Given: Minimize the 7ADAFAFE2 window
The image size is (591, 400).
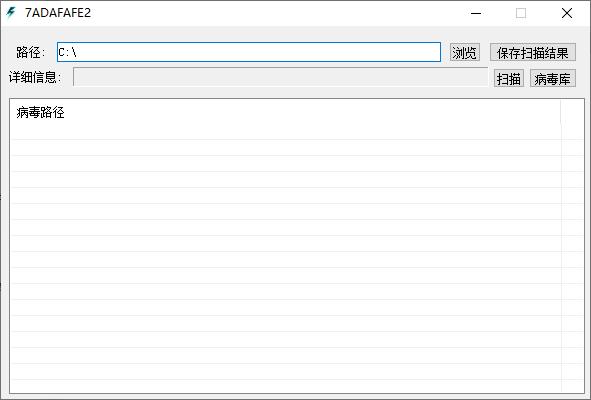Looking at the screenshot, I should [x=476, y=13].
